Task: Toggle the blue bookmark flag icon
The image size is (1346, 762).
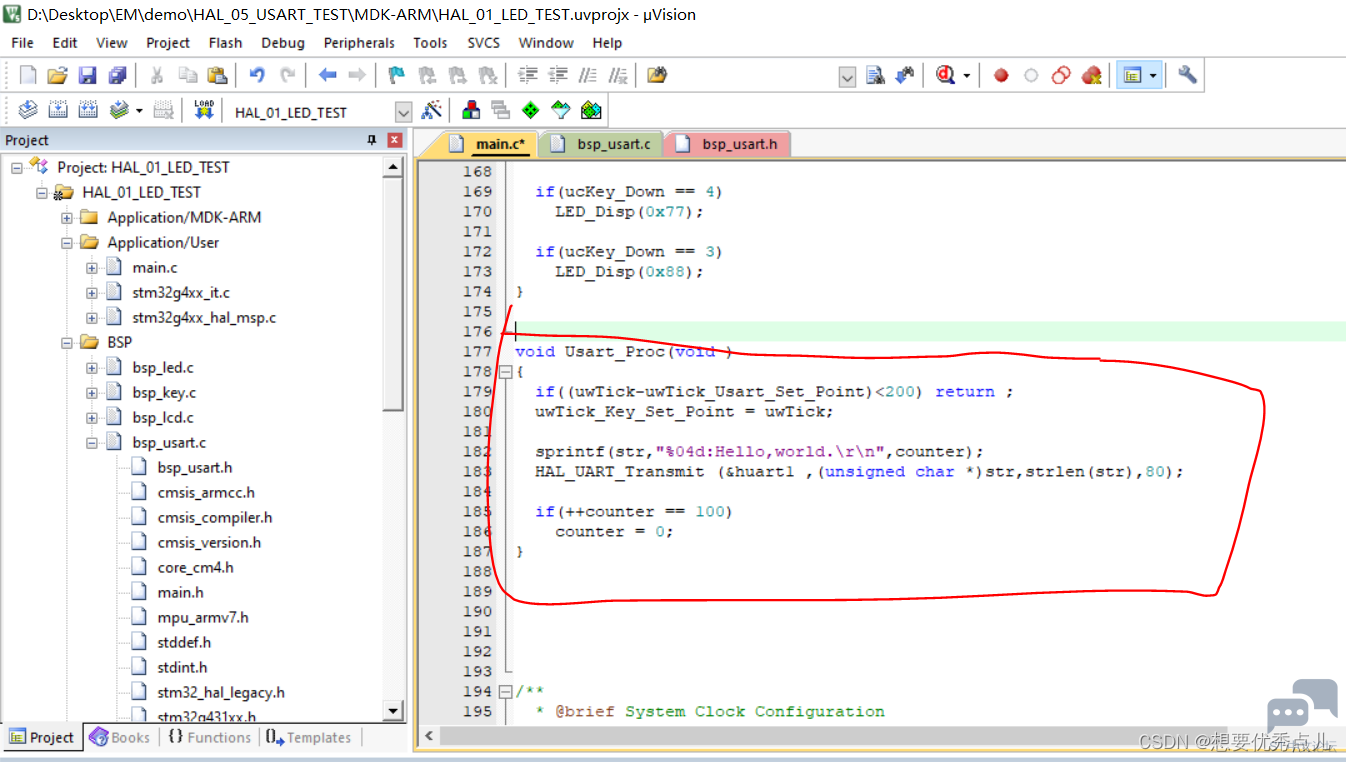Action: click(396, 75)
